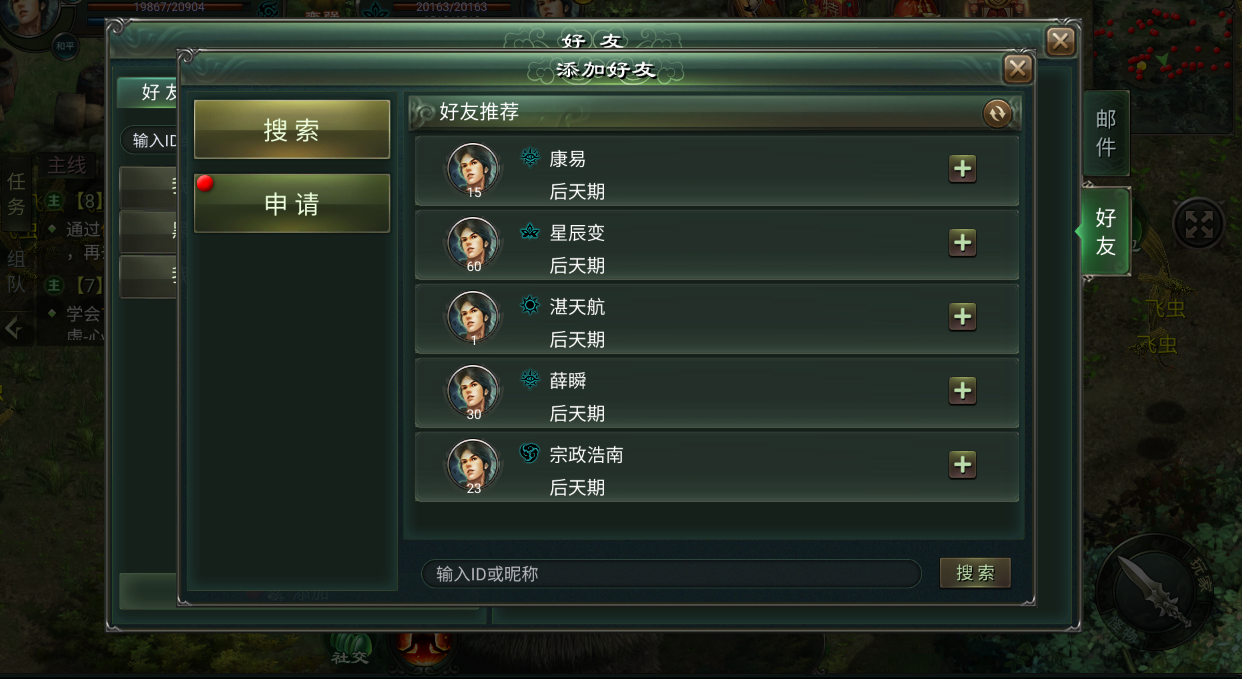1242x679 pixels.
Task: Select 宗政浩南's avatar portrait
Action: tap(473, 466)
